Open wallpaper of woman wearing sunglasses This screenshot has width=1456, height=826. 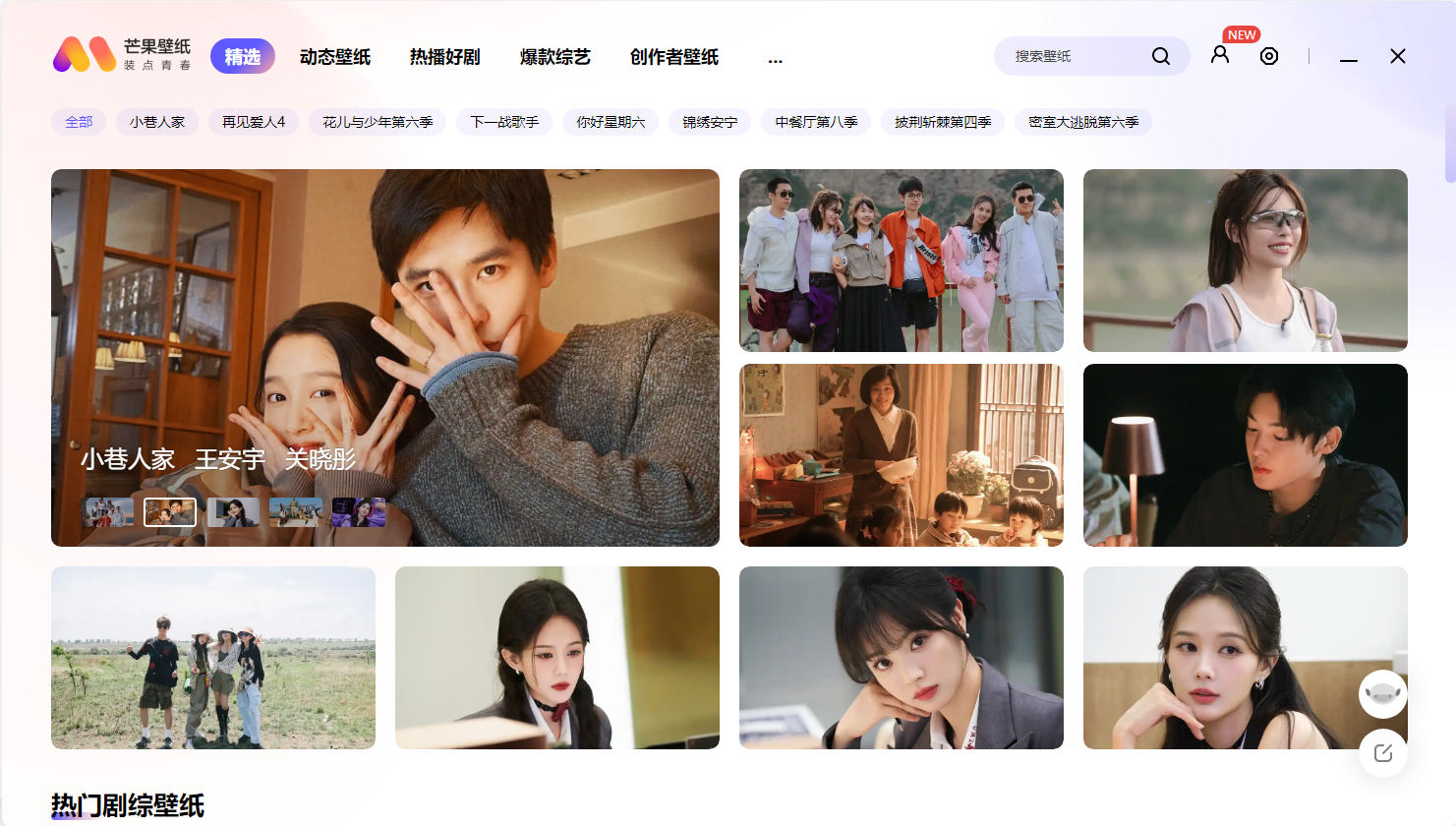(x=1246, y=261)
